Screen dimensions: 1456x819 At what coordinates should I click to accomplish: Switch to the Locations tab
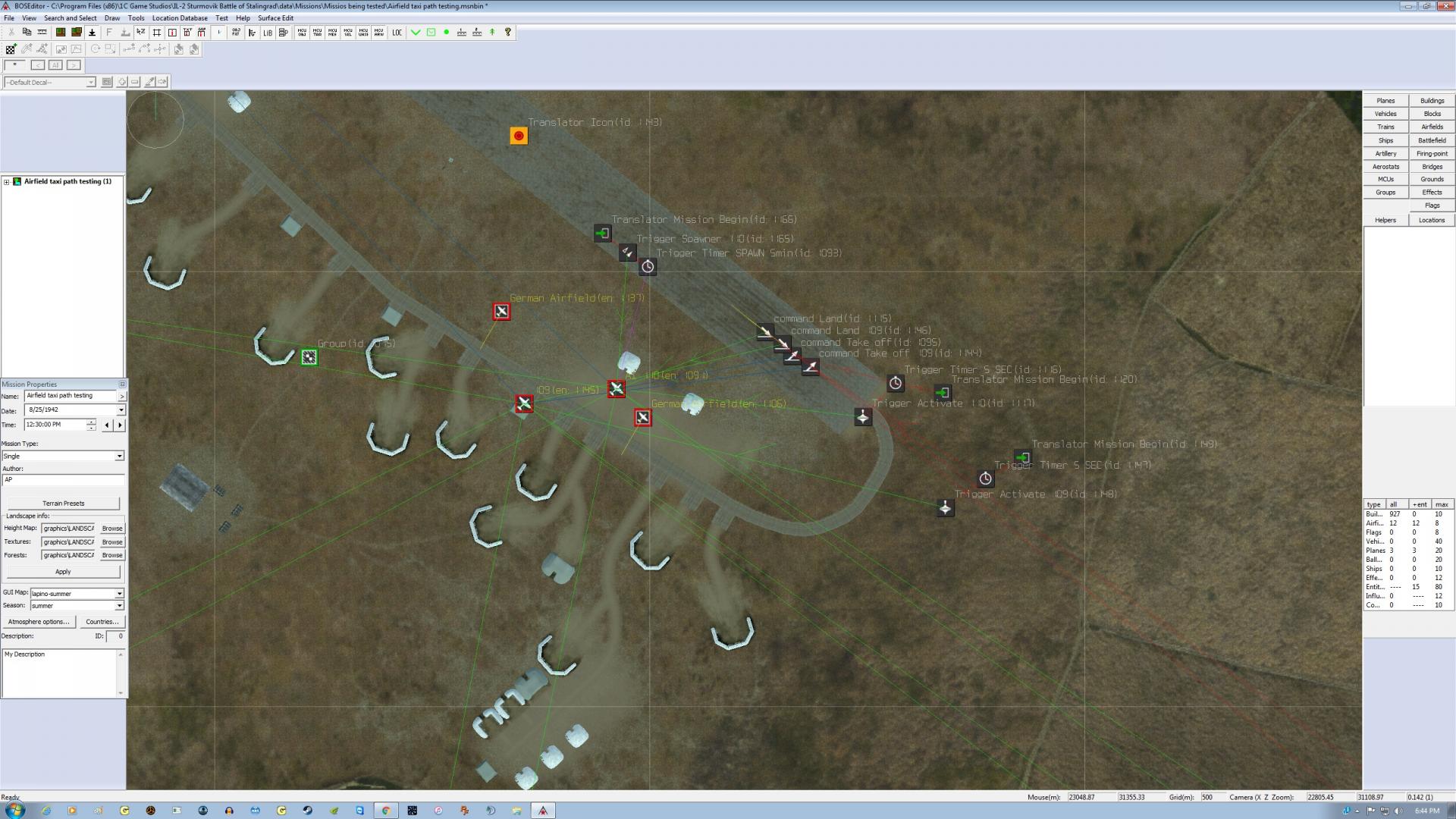(x=1432, y=220)
